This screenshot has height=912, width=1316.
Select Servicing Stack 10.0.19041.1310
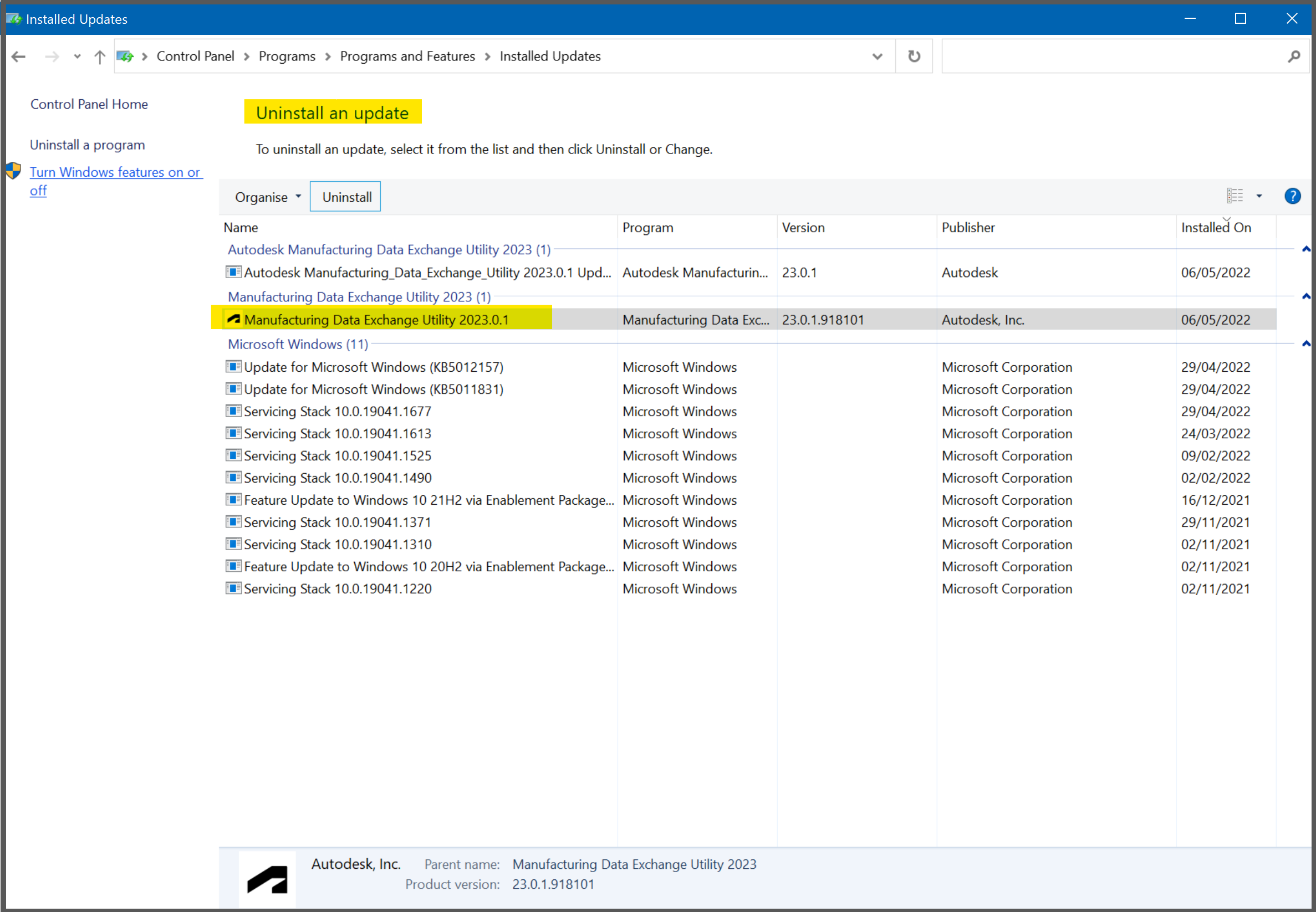pos(748,545)
